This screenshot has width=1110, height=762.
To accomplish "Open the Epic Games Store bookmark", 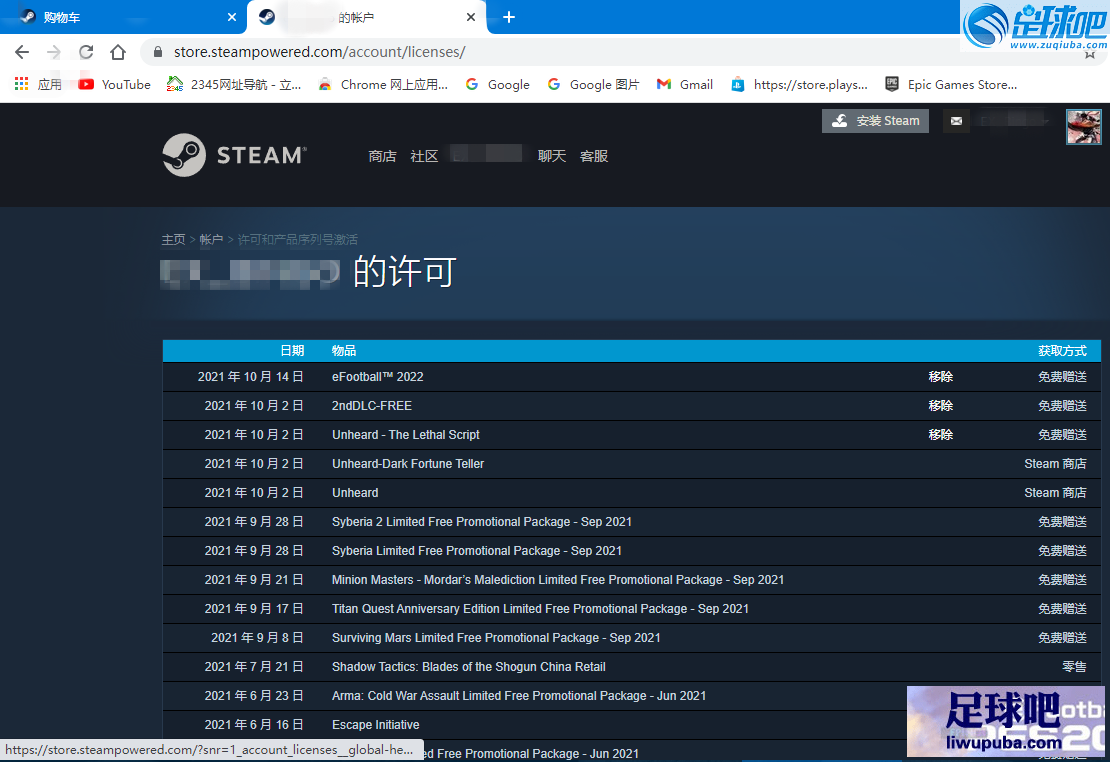I will 951,84.
